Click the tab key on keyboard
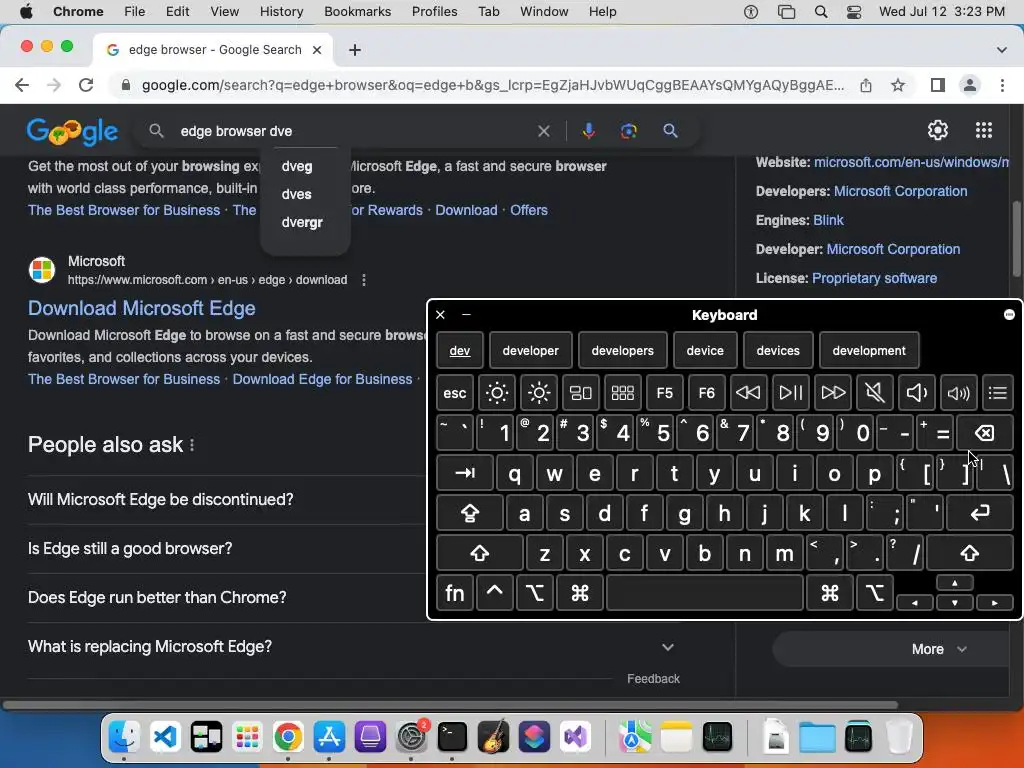The width and height of the screenshot is (1024, 768). pyautogui.click(x=465, y=473)
